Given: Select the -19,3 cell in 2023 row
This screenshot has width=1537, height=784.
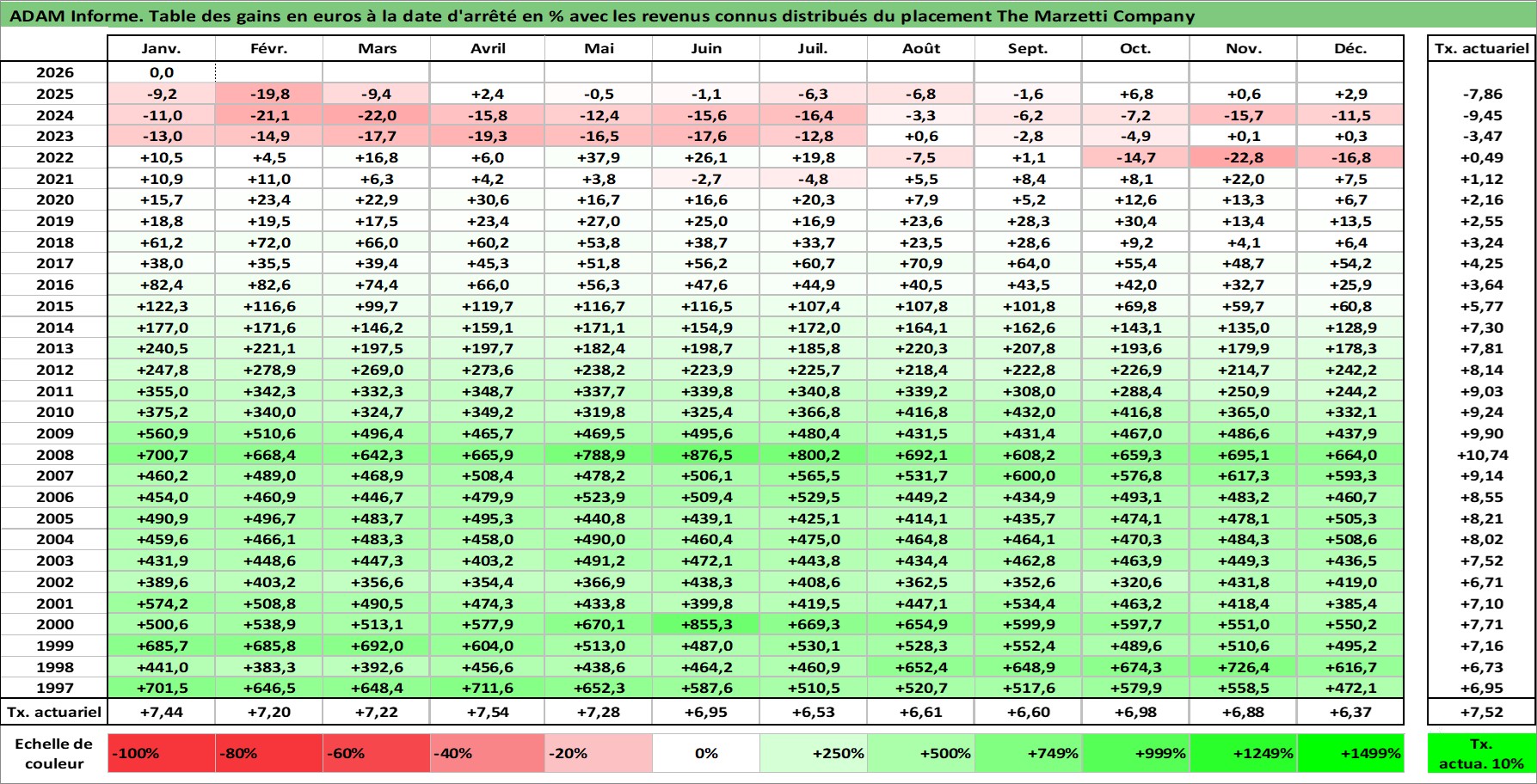Looking at the screenshot, I should (488, 136).
